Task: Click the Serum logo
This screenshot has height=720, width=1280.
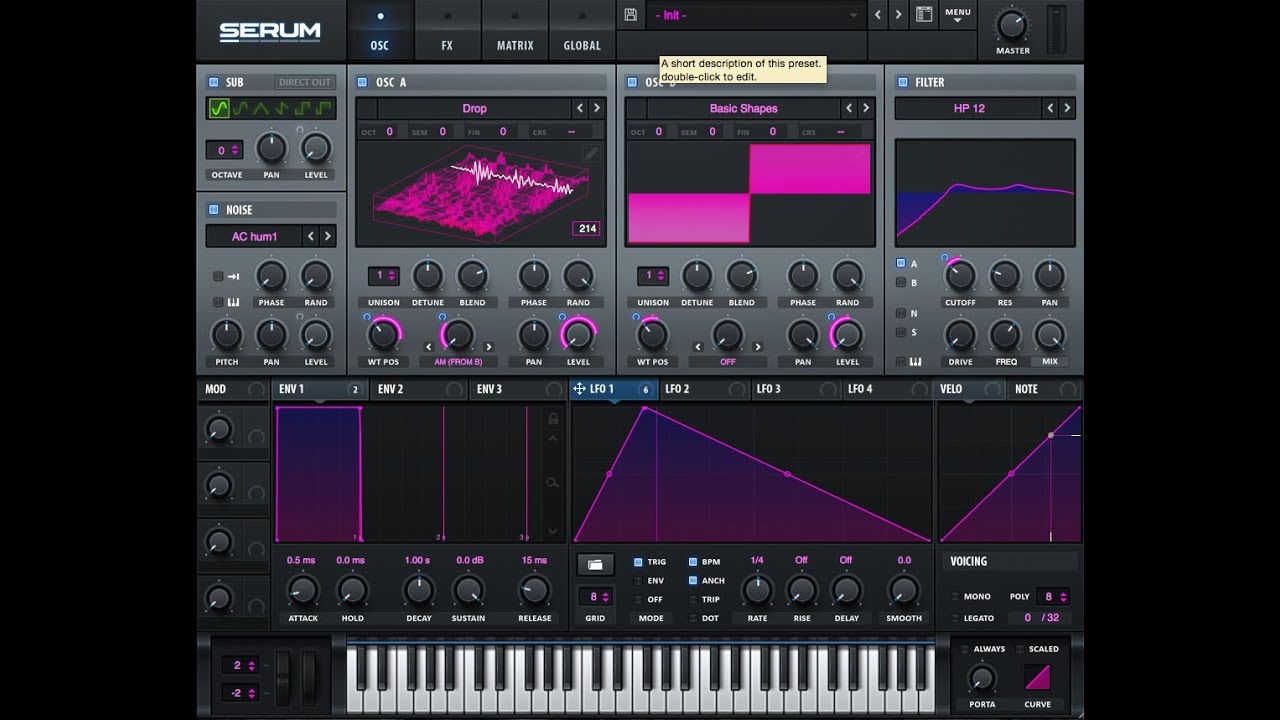Action: (x=270, y=31)
